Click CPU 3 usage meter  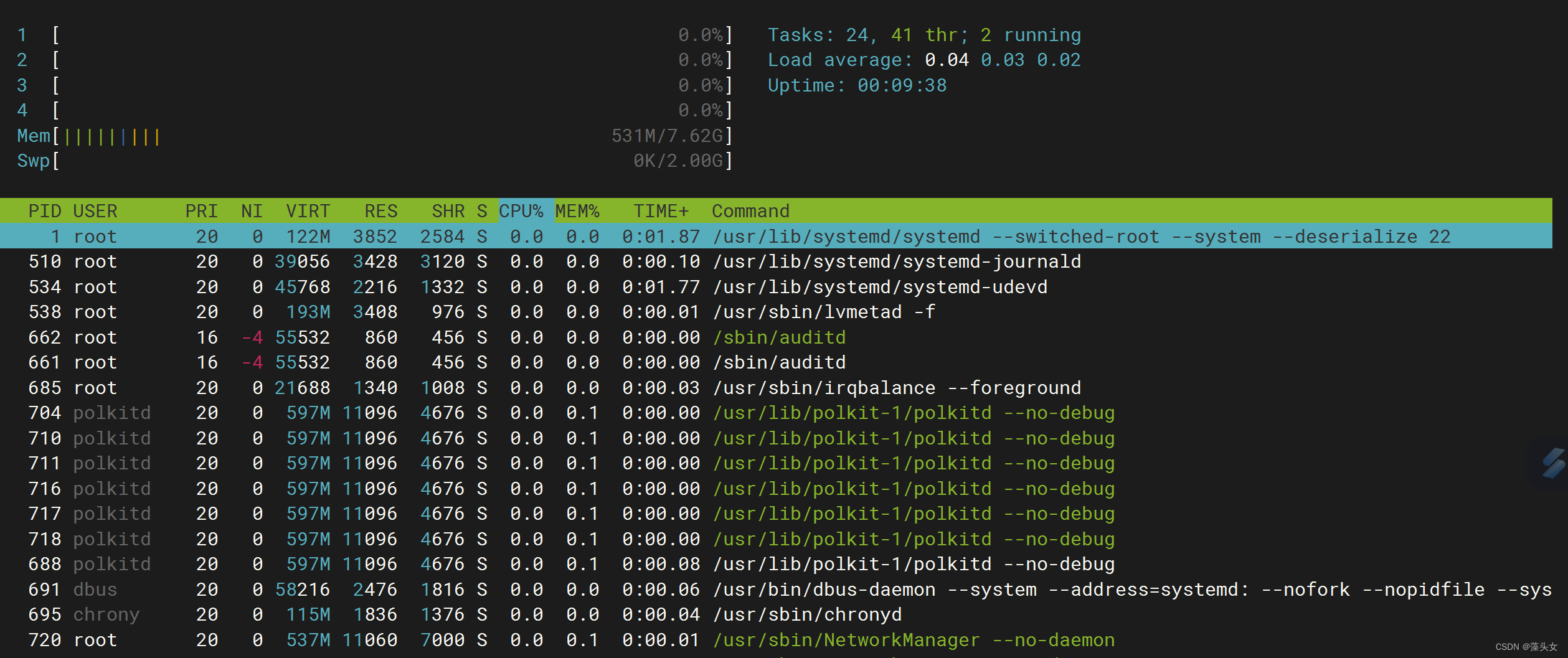[x=375, y=85]
